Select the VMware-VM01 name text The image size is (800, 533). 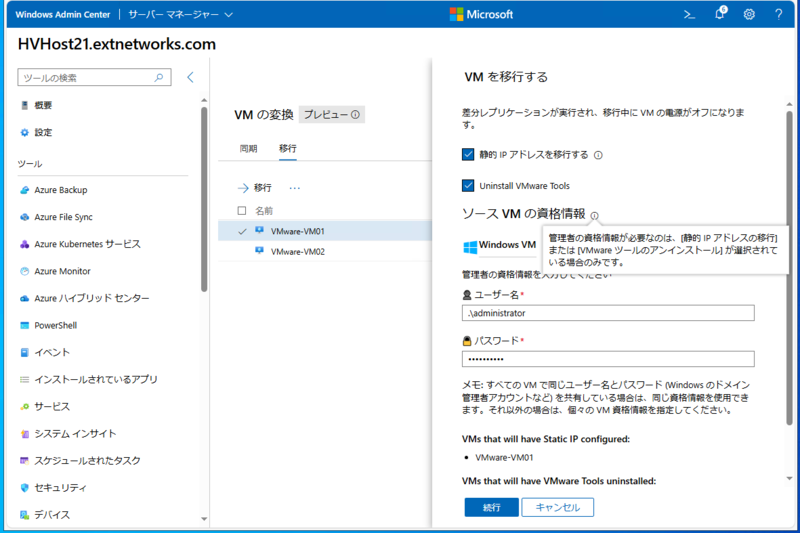(297, 232)
